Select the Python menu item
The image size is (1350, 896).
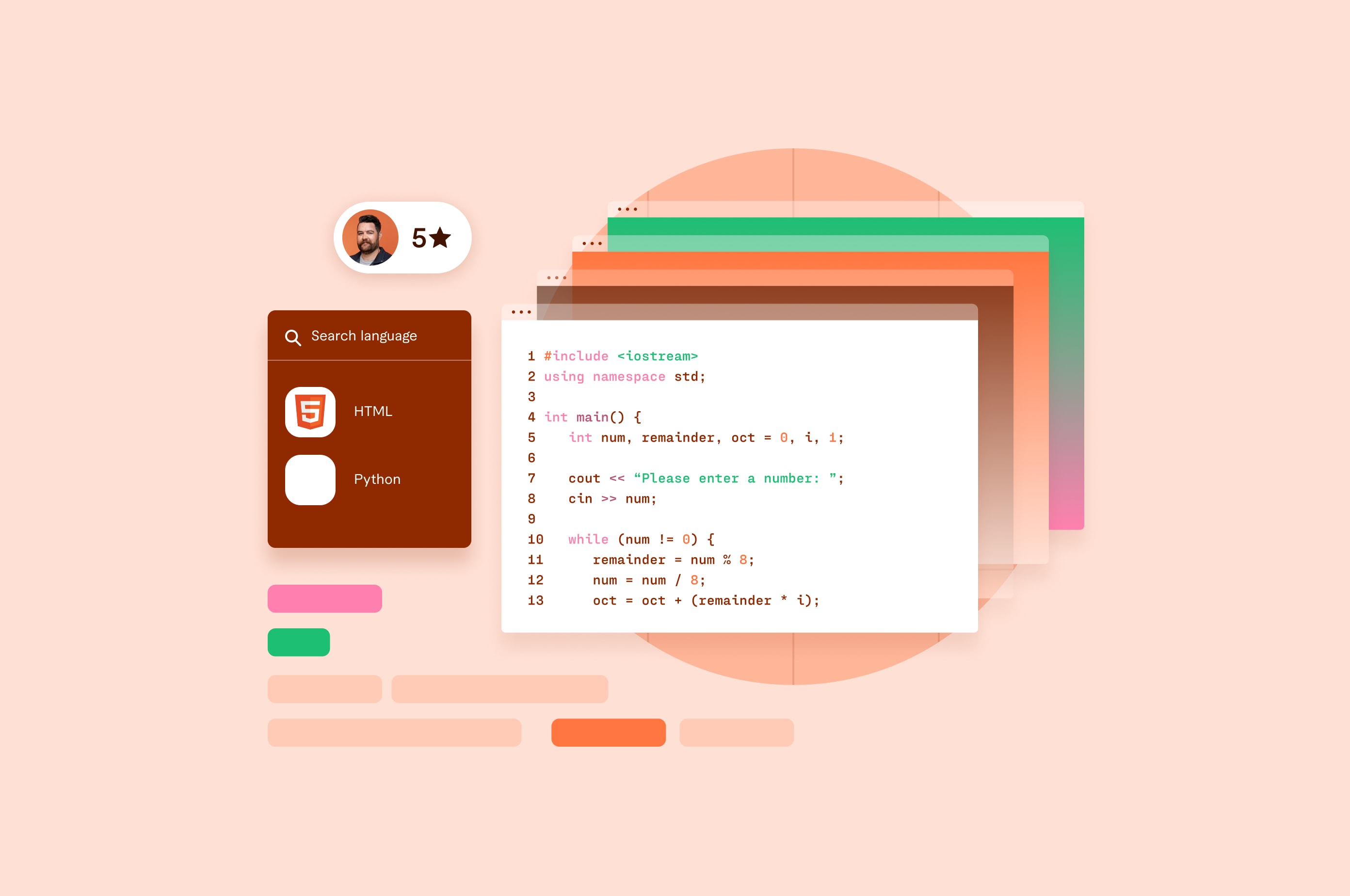[x=370, y=478]
